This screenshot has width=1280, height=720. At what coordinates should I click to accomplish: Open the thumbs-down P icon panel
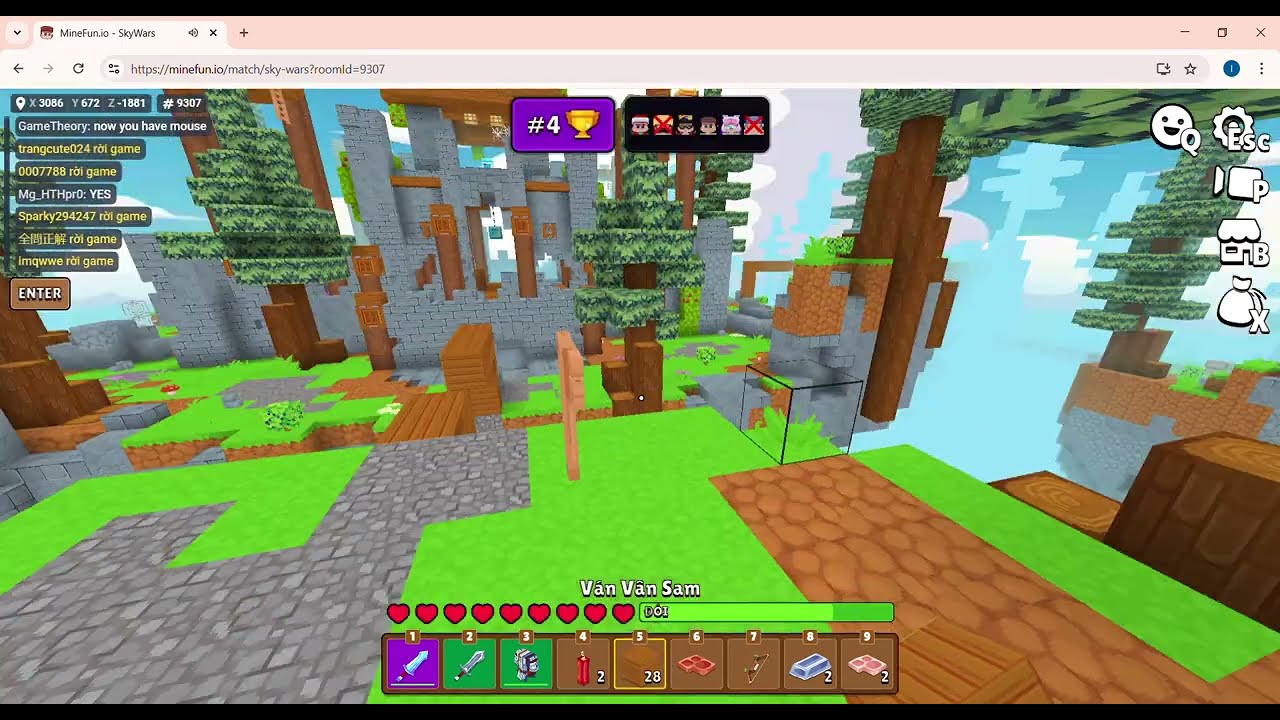(1240, 183)
